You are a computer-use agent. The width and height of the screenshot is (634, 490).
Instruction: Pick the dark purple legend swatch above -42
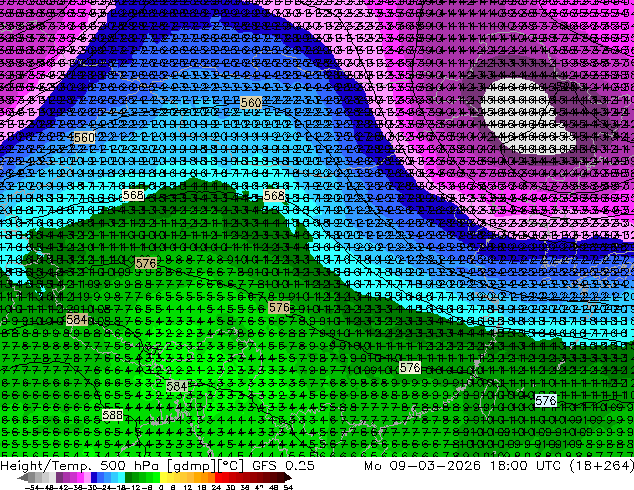click(x=59, y=477)
